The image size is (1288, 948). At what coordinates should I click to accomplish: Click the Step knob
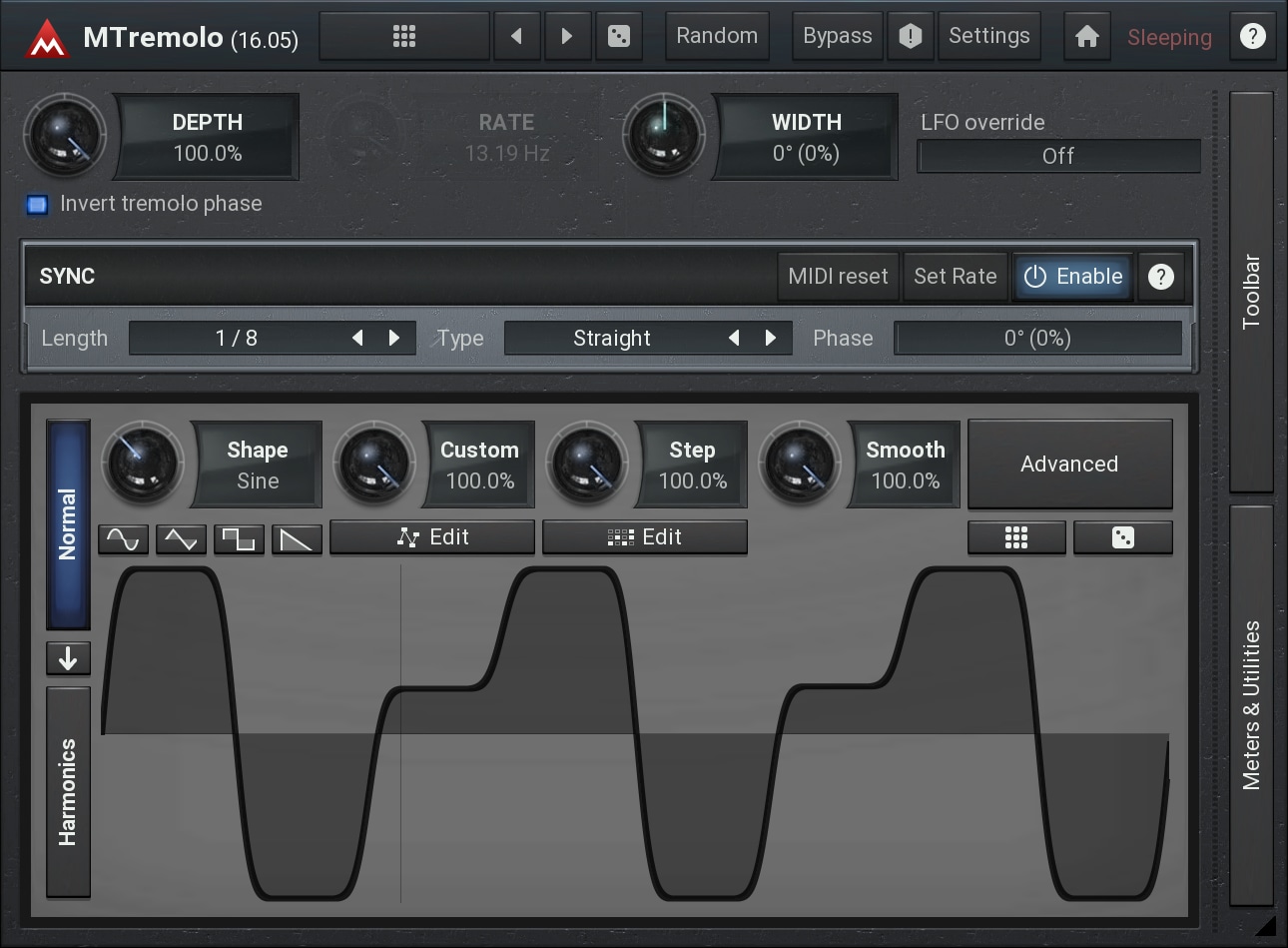pyautogui.click(x=587, y=465)
